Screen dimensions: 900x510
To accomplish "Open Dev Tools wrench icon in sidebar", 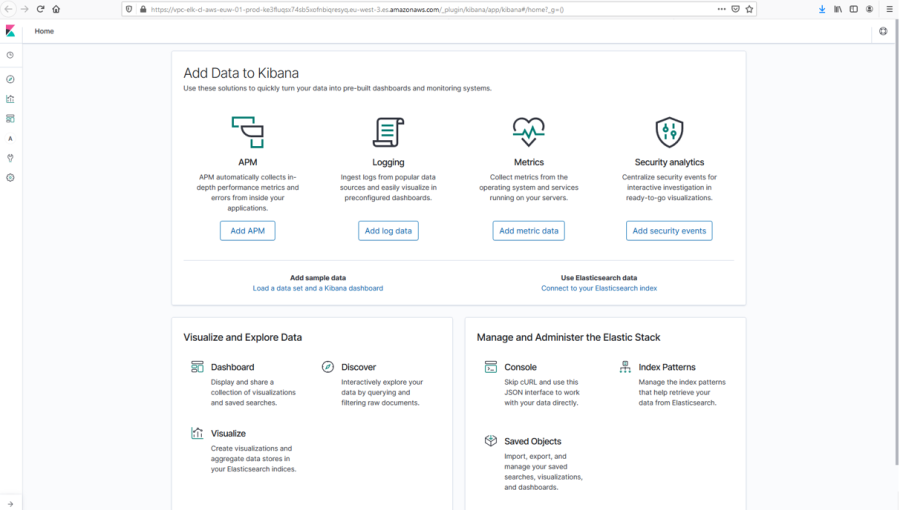I will click(10, 158).
